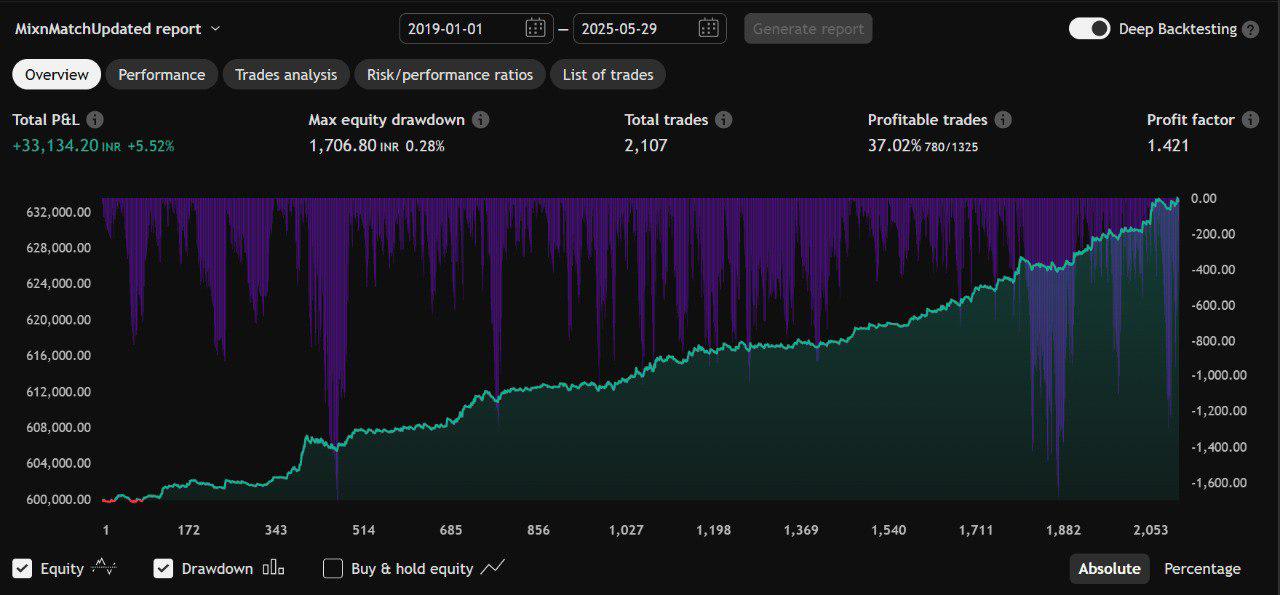Switch to the Performance tab
The height and width of the screenshot is (595, 1280).
coord(162,74)
